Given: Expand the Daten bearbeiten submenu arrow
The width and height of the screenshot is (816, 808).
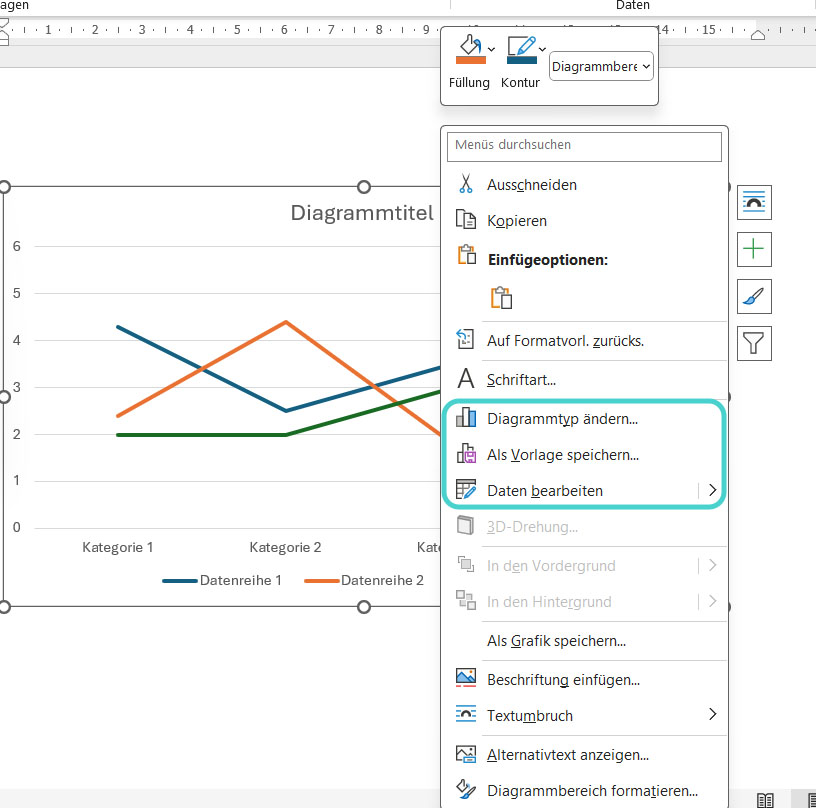Looking at the screenshot, I should point(712,490).
